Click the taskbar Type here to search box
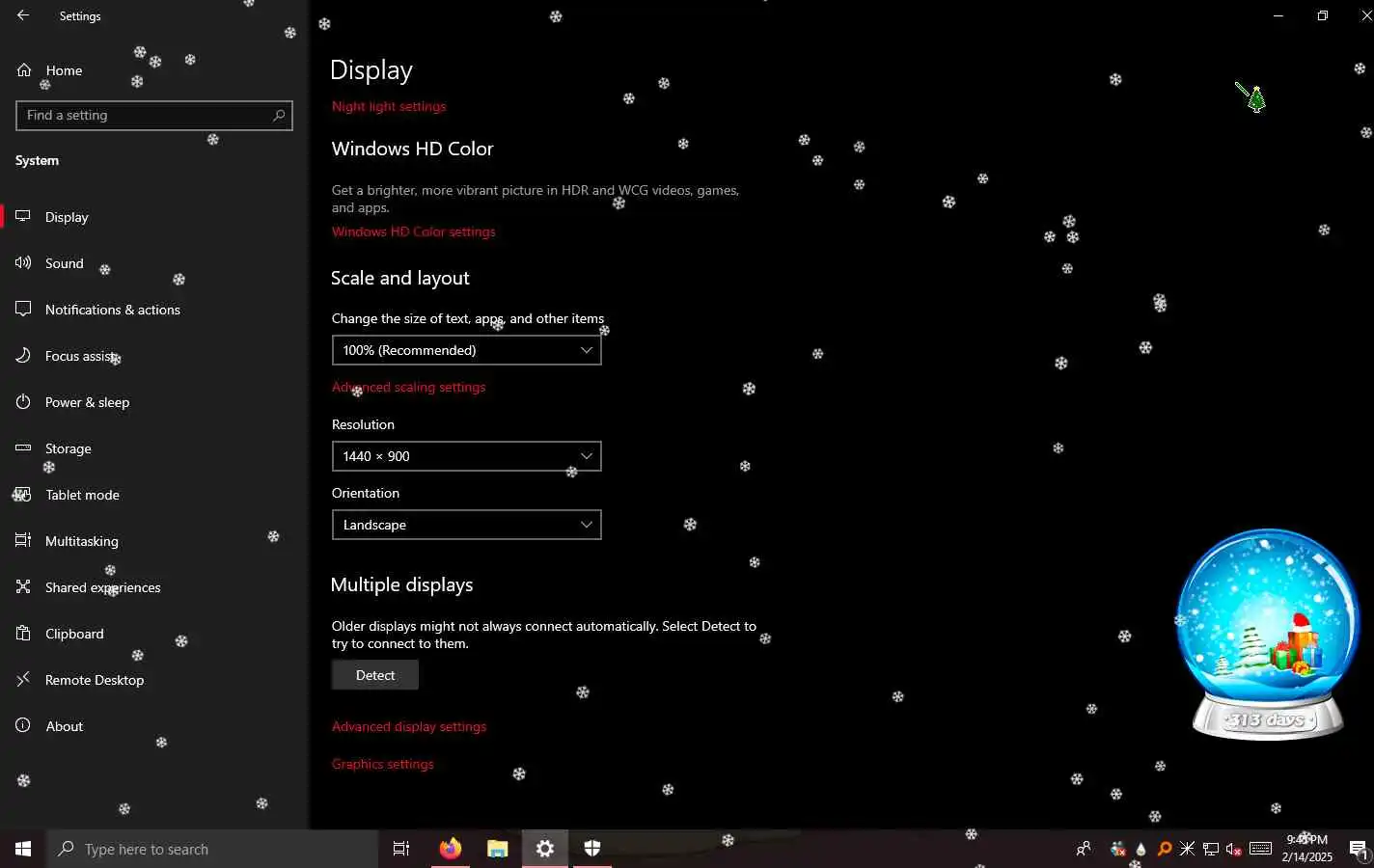Image resolution: width=1374 pixels, height=868 pixels. point(212,849)
